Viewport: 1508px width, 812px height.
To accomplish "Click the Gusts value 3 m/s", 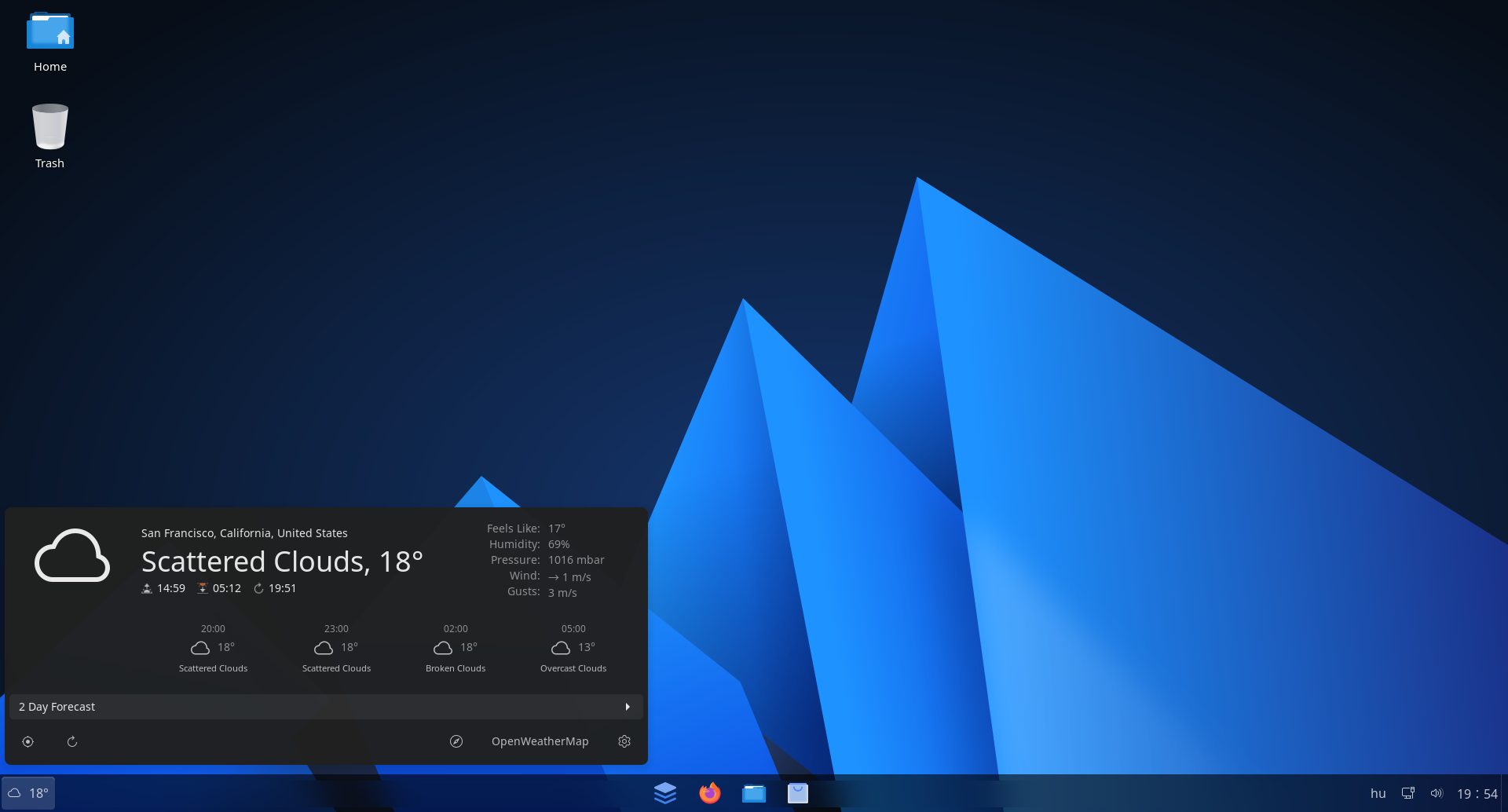I will [x=562, y=593].
